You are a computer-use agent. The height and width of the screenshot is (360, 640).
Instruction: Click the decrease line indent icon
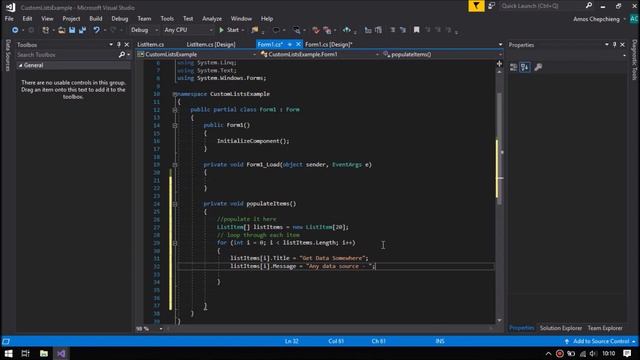[368, 30]
